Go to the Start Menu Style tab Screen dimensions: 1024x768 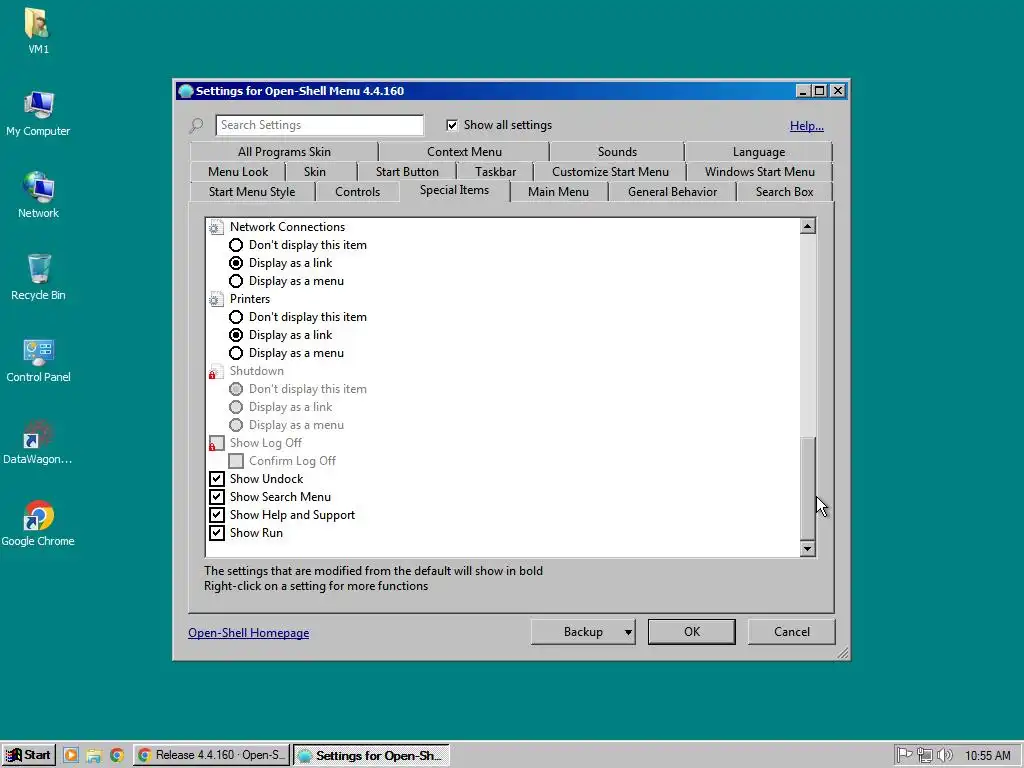[252, 192]
